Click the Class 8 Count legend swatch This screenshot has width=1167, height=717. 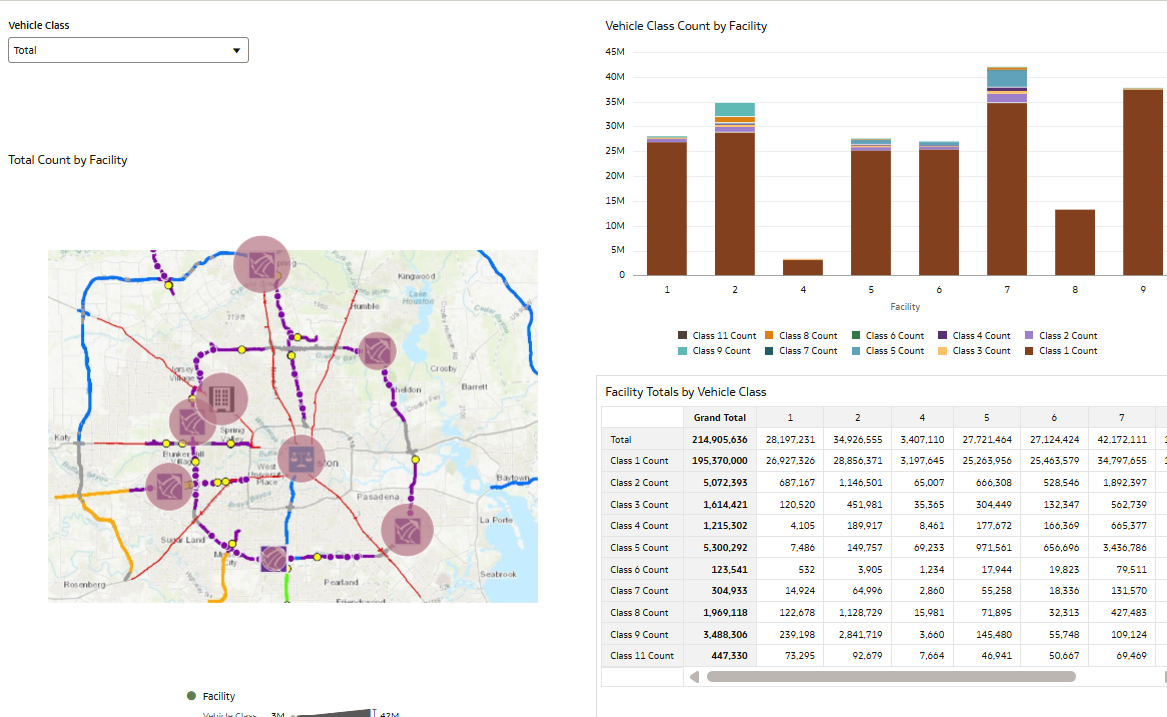(x=769, y=336)
